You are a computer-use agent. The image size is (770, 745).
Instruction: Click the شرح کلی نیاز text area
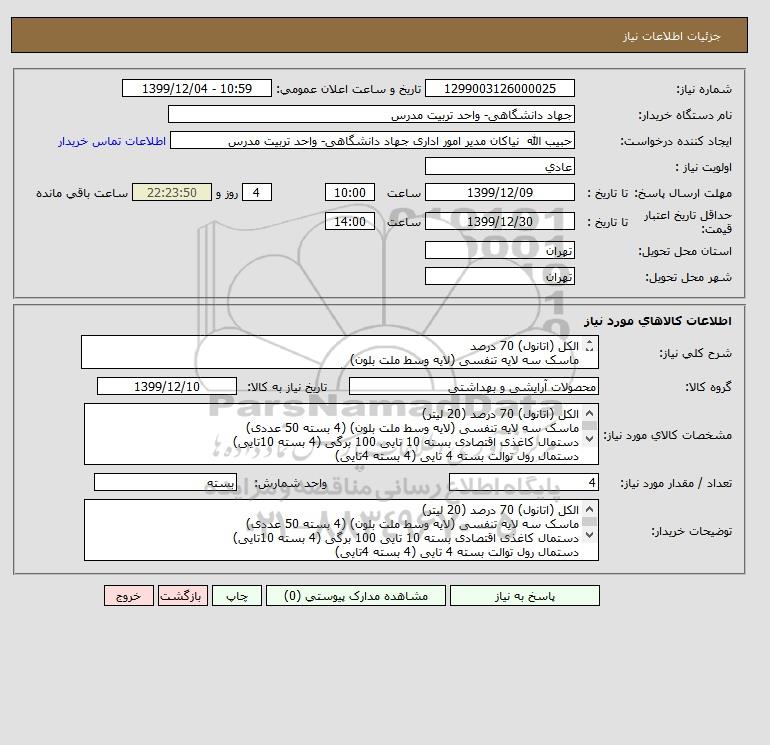(340, 352)
